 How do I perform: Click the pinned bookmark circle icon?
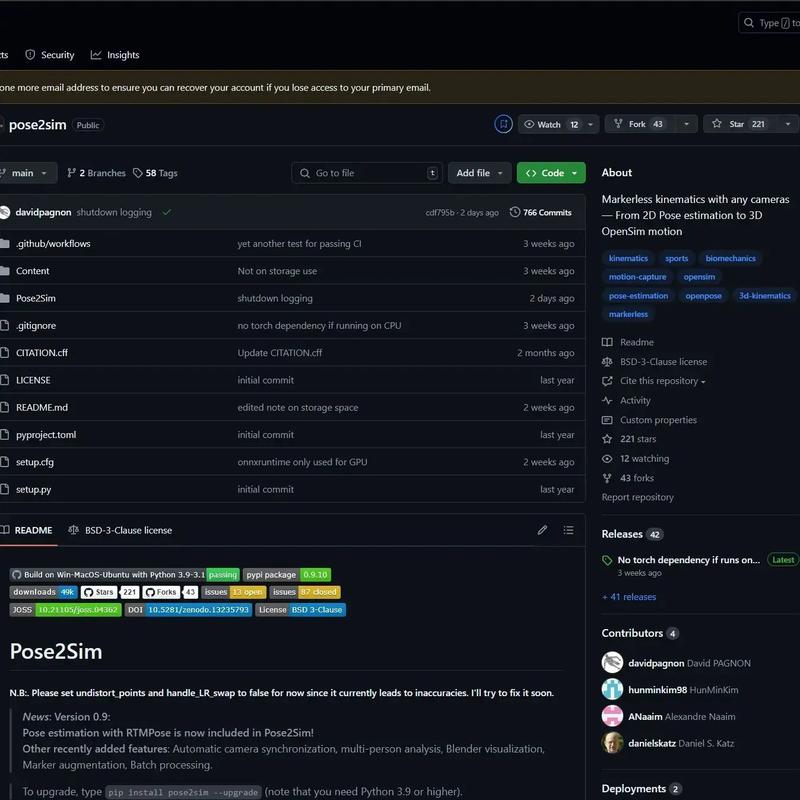(x=503, y=124)
